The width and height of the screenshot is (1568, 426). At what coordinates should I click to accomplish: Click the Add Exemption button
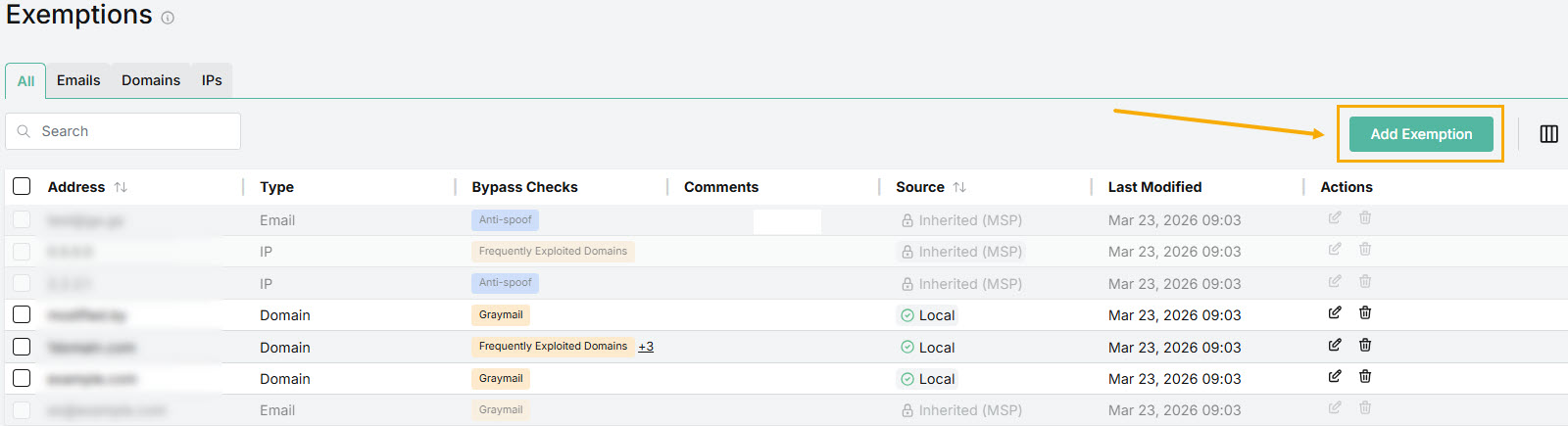[1421, 134]
